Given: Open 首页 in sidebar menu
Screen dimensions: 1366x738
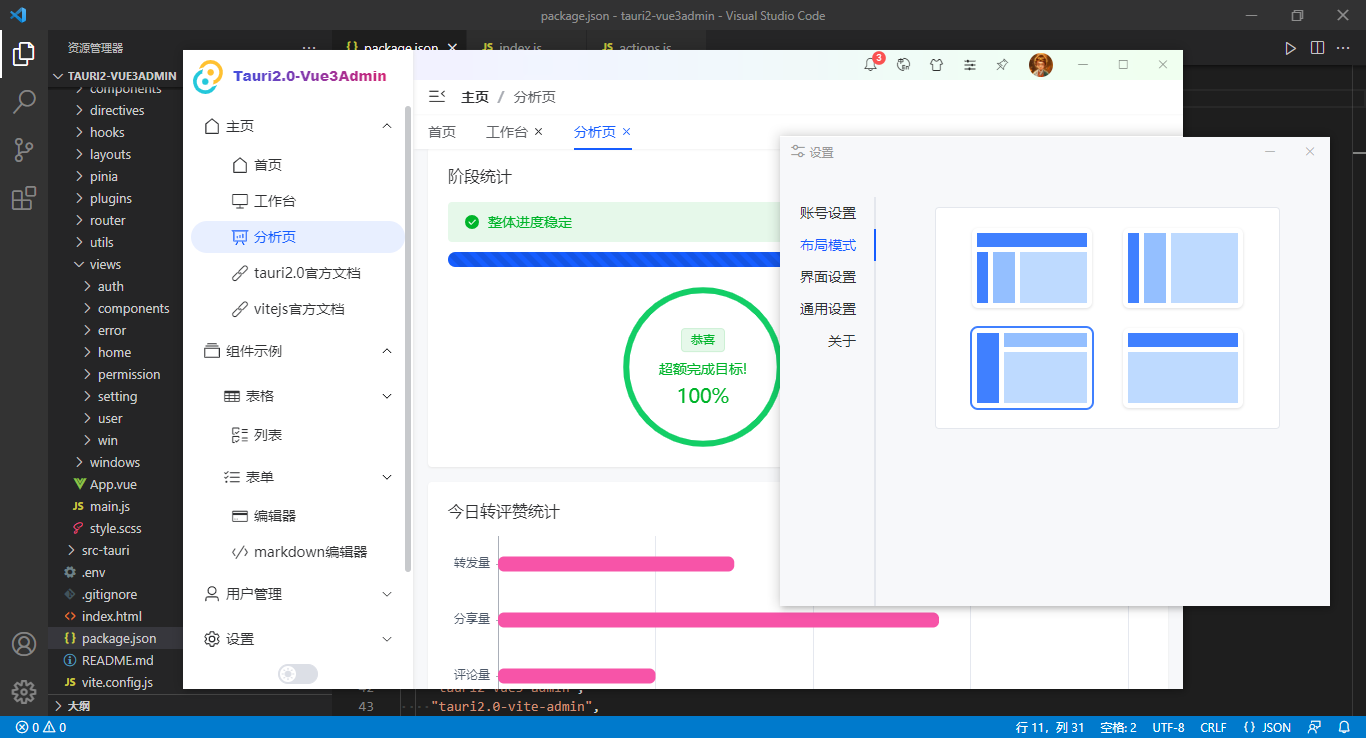Looking at the screenshot, I should (298, 165).
